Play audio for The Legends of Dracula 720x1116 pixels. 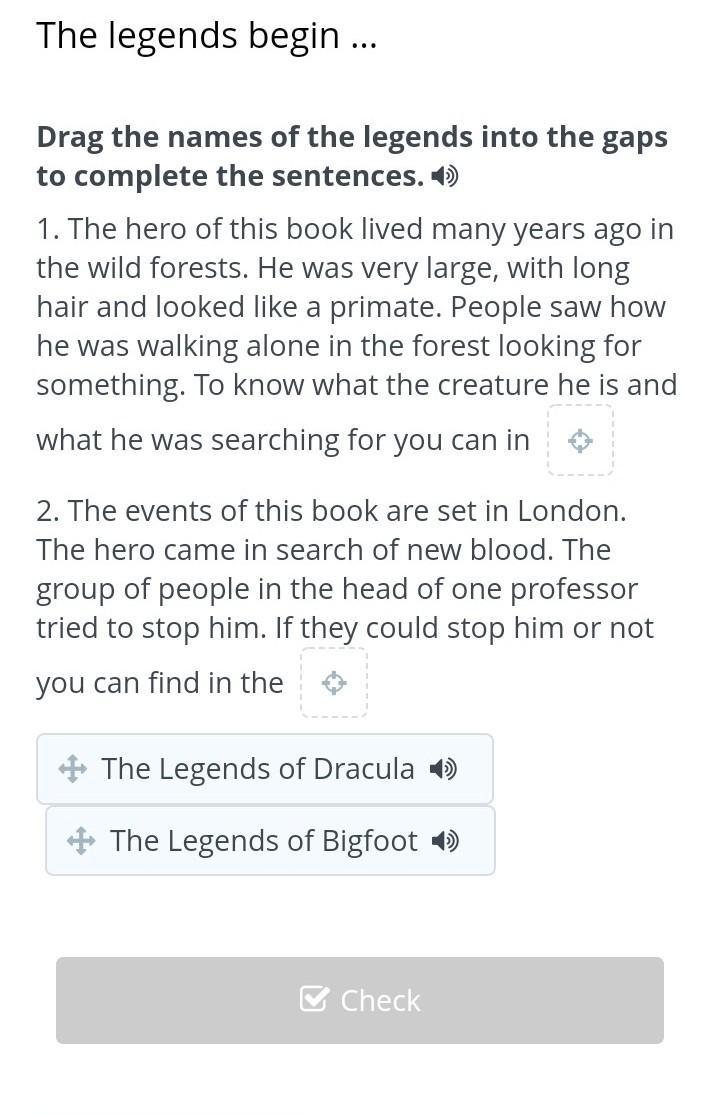click(443, 769)
